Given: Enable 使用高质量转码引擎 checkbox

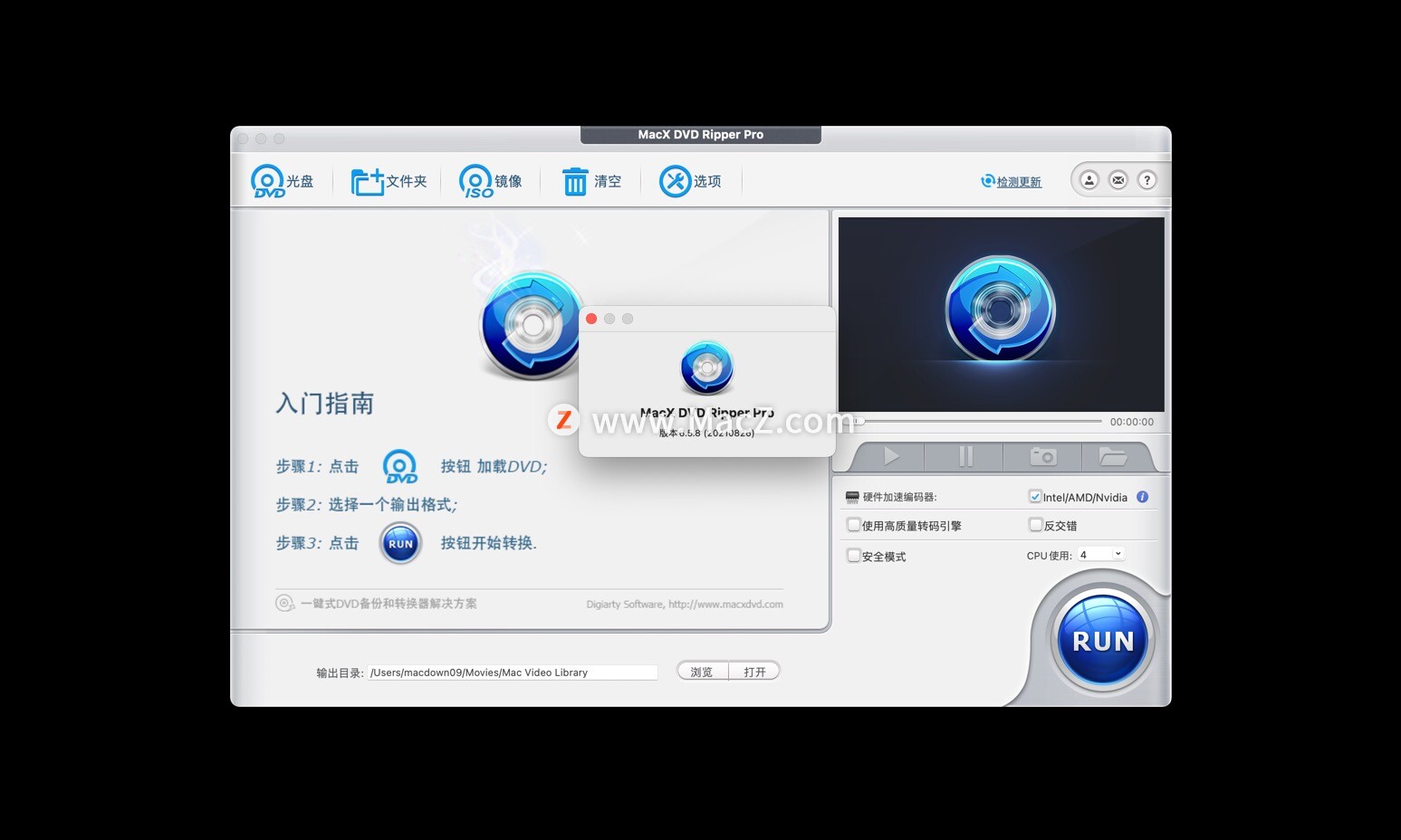Looking at the screenshot, I should coord(853,525).
